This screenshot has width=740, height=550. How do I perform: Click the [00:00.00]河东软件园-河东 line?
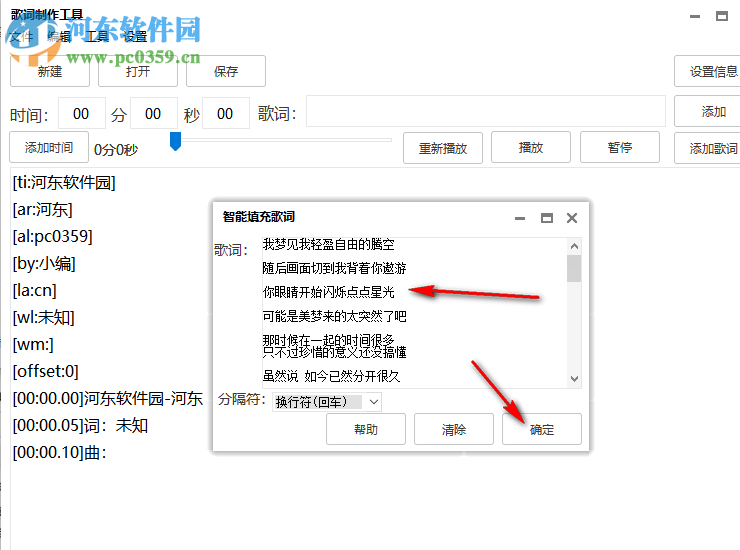tap(108, 398)
